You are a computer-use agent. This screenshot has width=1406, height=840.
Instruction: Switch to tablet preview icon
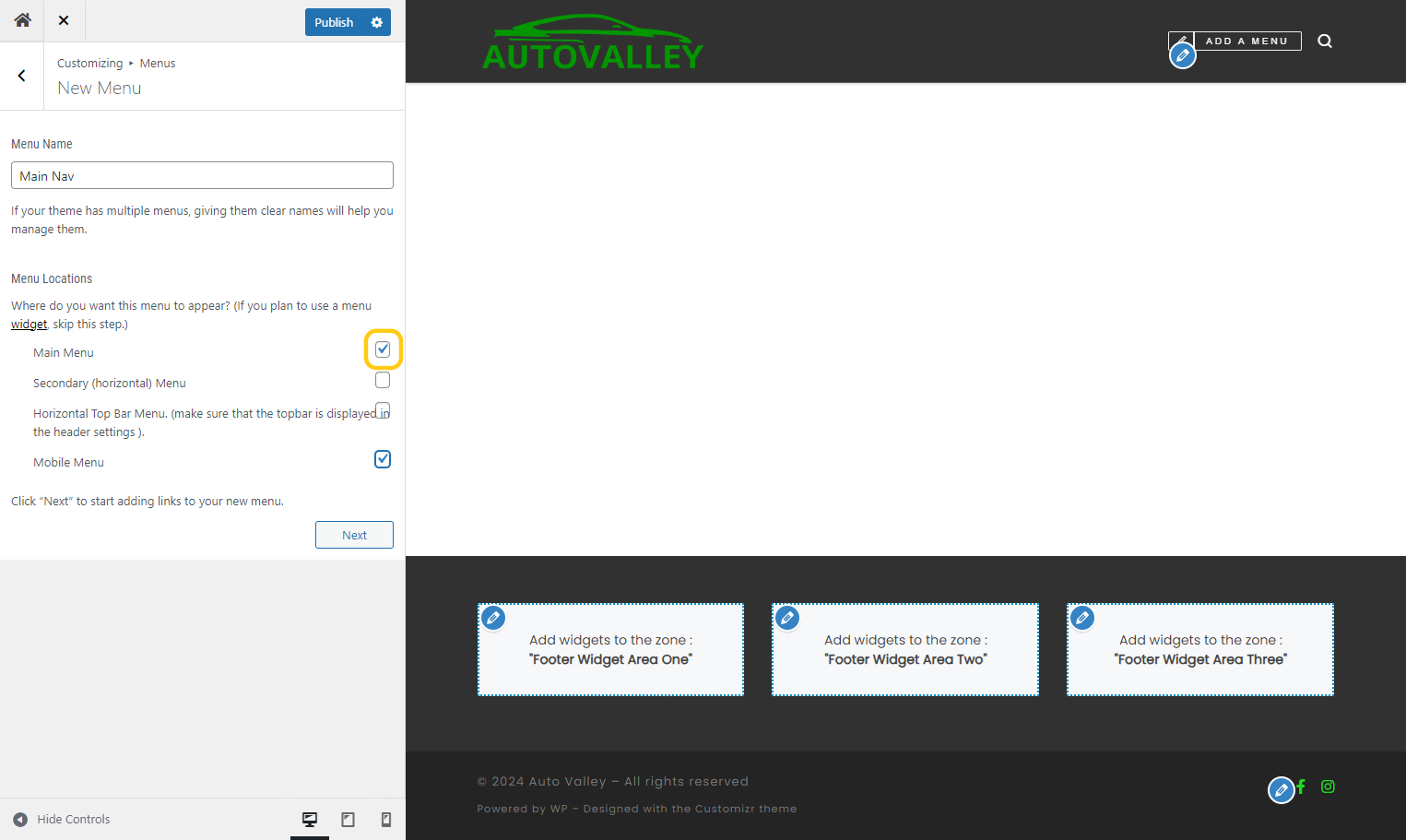pos(348,819)
